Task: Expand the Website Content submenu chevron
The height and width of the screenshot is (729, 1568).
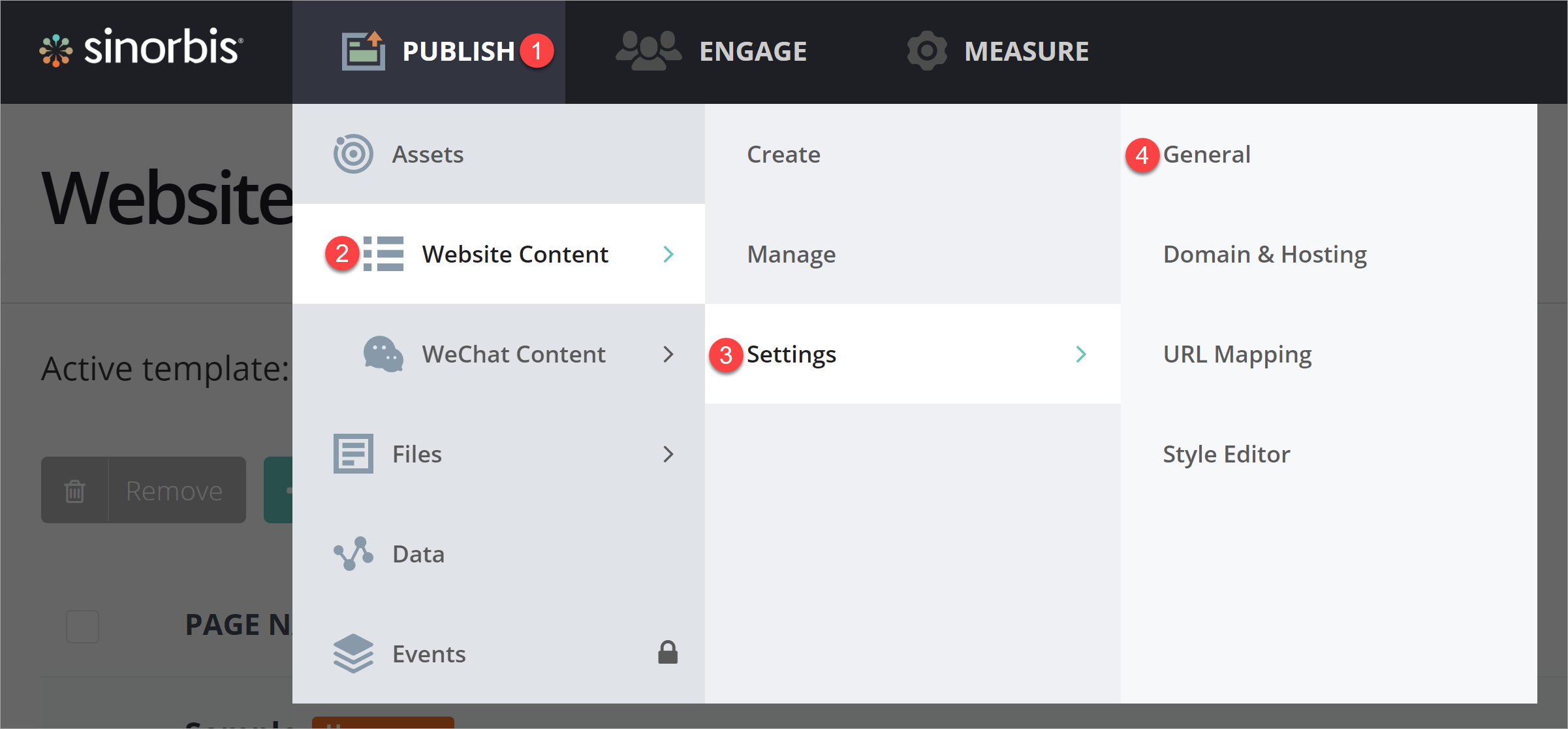Action: point(668,255)
